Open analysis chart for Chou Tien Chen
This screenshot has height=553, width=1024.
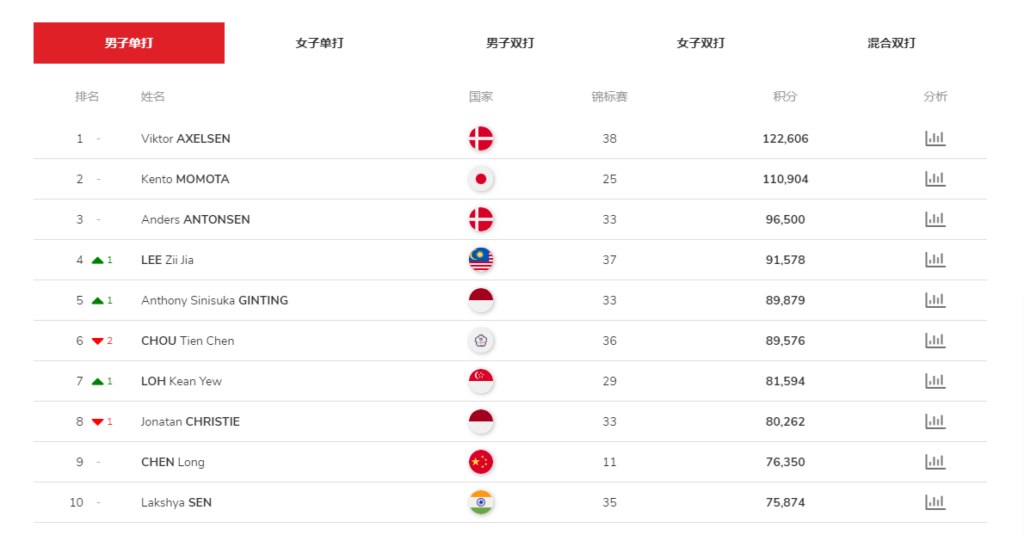pyautogui.click(x=935, y=341)
